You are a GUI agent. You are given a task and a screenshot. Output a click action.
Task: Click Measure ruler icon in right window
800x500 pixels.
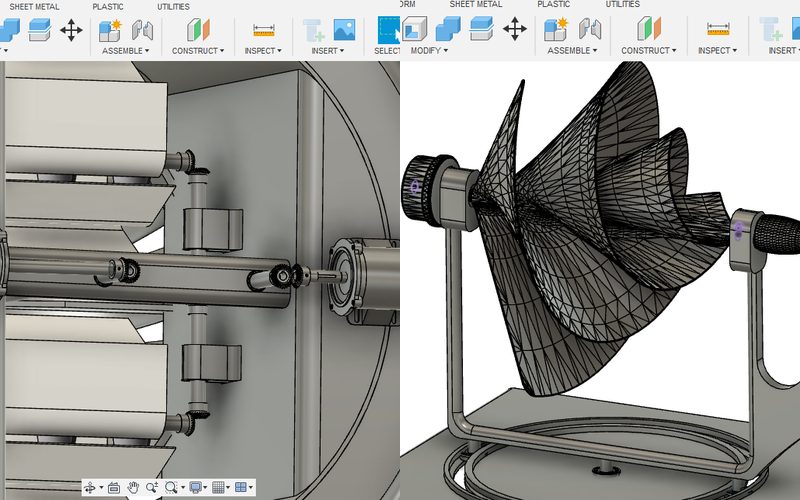(717, 30)
